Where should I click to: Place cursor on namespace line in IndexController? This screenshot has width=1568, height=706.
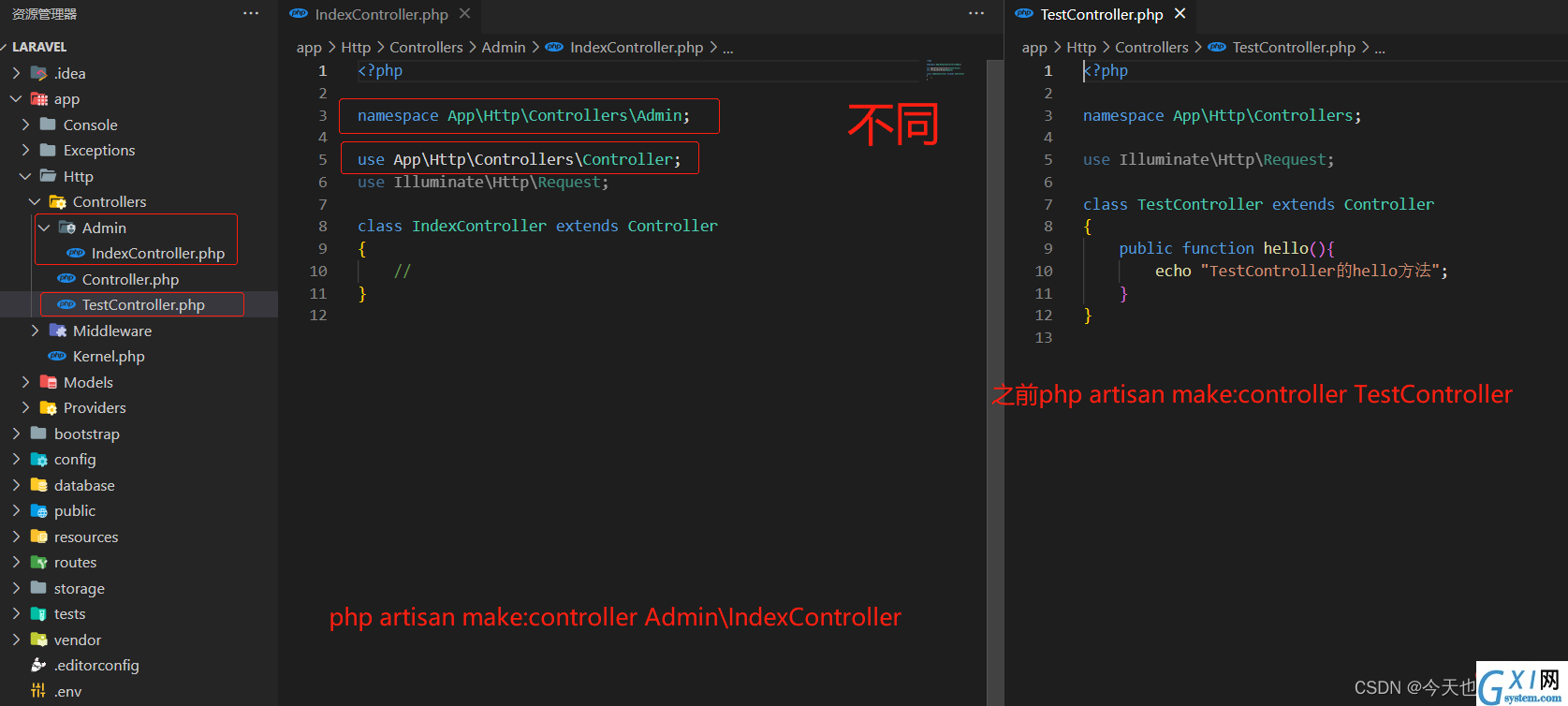pyautogui.click(x=523, y=115)
